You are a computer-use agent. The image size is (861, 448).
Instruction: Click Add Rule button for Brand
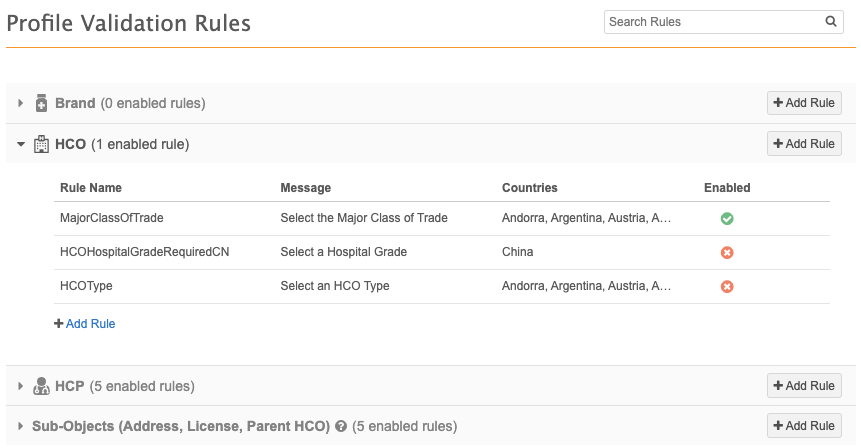804,103
